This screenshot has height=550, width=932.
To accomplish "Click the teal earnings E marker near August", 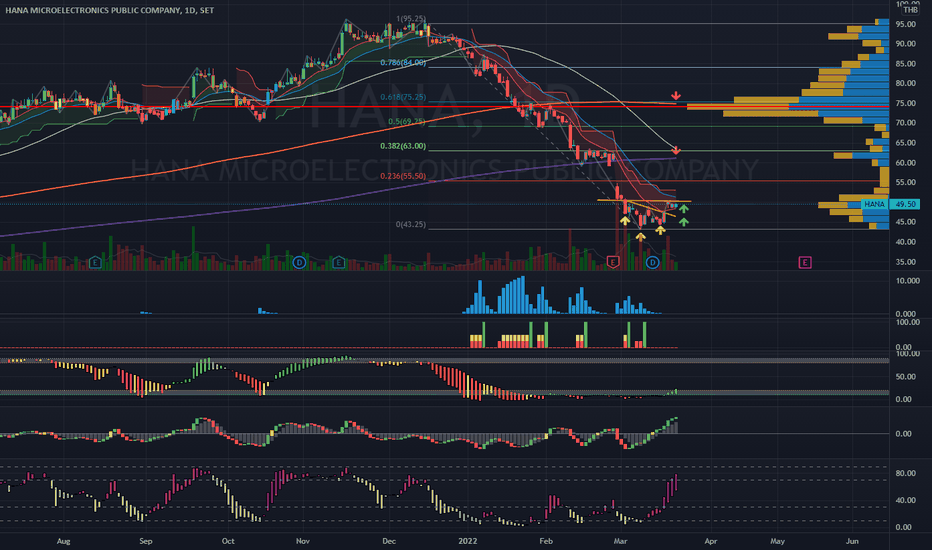I will pyautogui.click(x=95, y=262).
